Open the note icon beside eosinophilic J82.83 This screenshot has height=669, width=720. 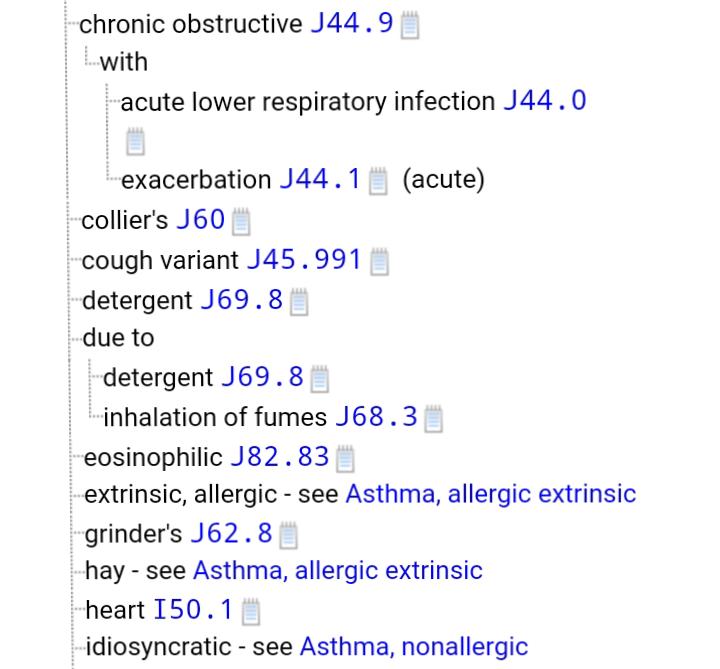click(x=345, y=459)
